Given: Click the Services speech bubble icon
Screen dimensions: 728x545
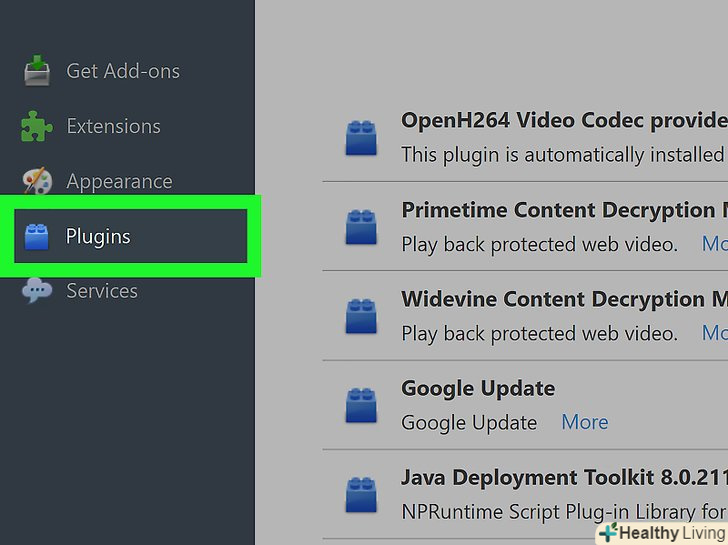Looking at the screenshot, I should (37, 291).
